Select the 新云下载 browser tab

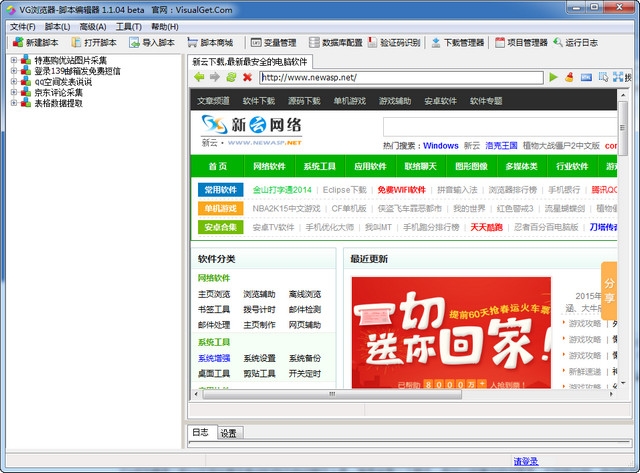(249, 62)
